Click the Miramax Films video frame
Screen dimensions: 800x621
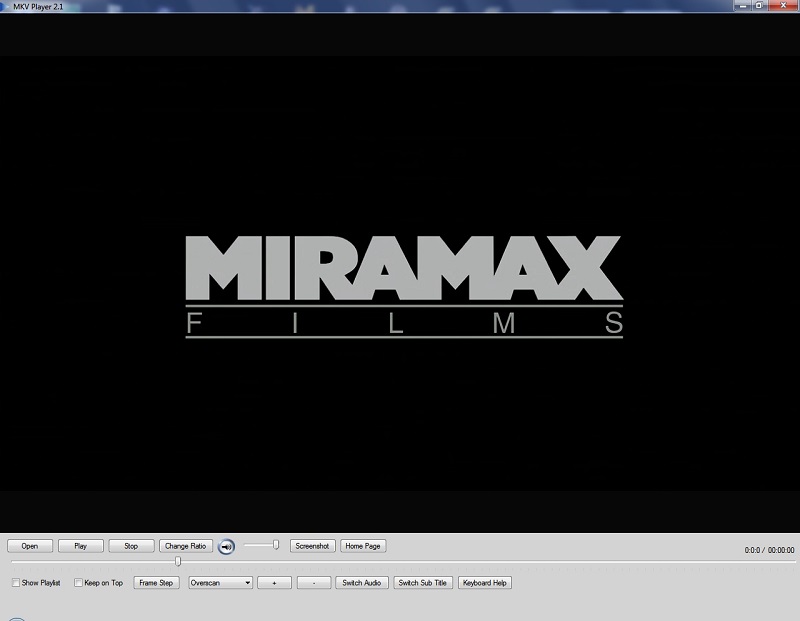coord(400,274)
